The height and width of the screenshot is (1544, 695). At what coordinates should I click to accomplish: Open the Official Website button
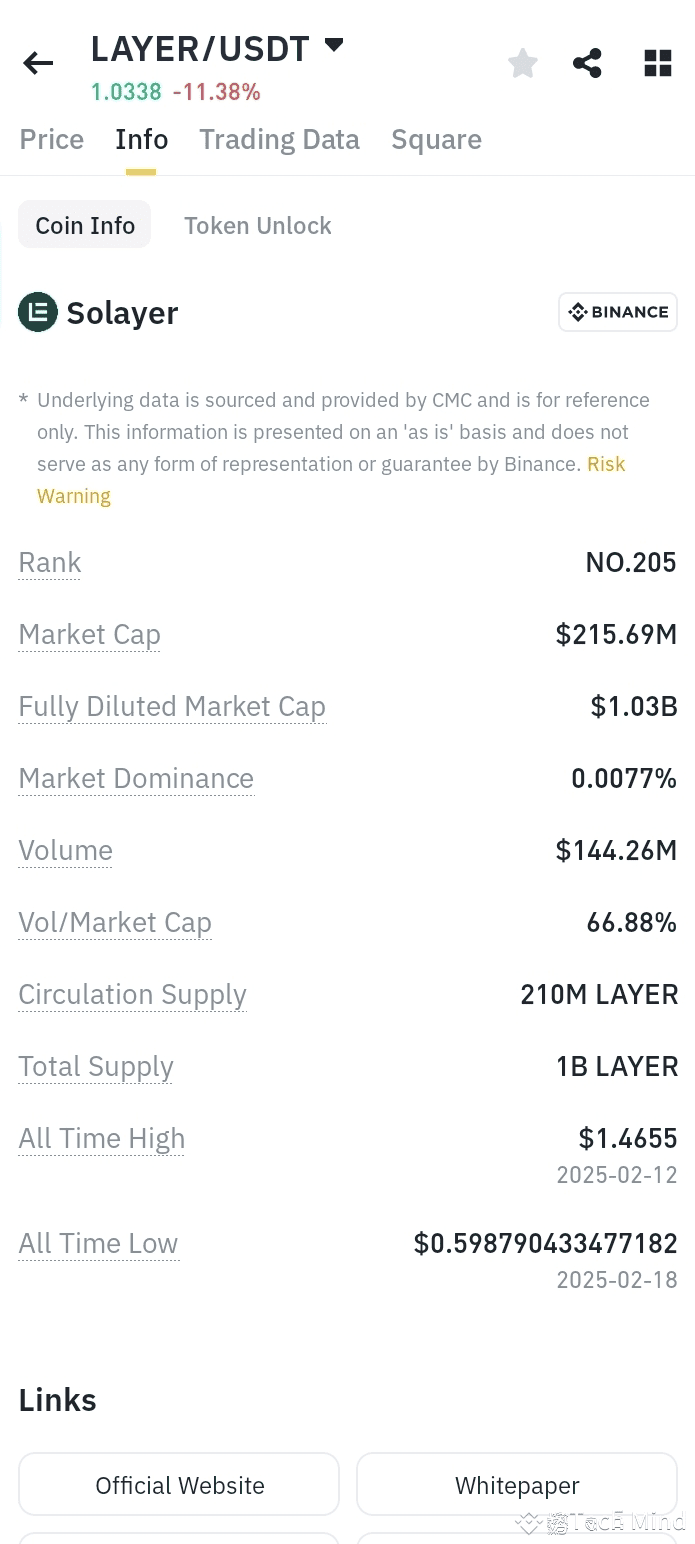[179, 1485]
